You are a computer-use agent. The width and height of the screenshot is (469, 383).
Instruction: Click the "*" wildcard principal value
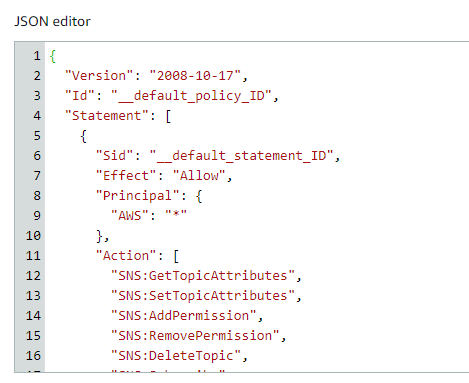176,215
